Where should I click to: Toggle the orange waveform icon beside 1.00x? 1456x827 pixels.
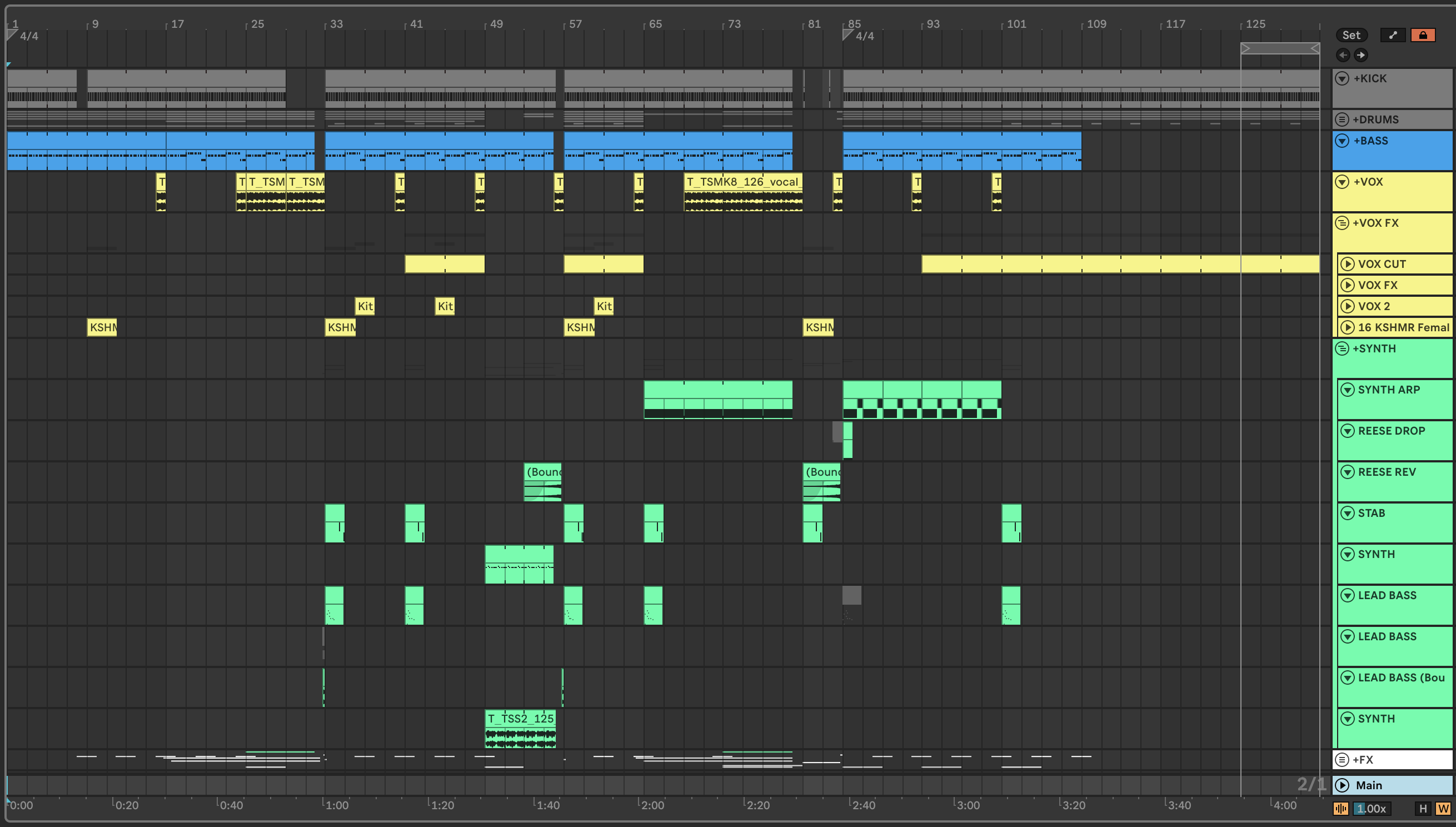click(x=1341, y=808)
